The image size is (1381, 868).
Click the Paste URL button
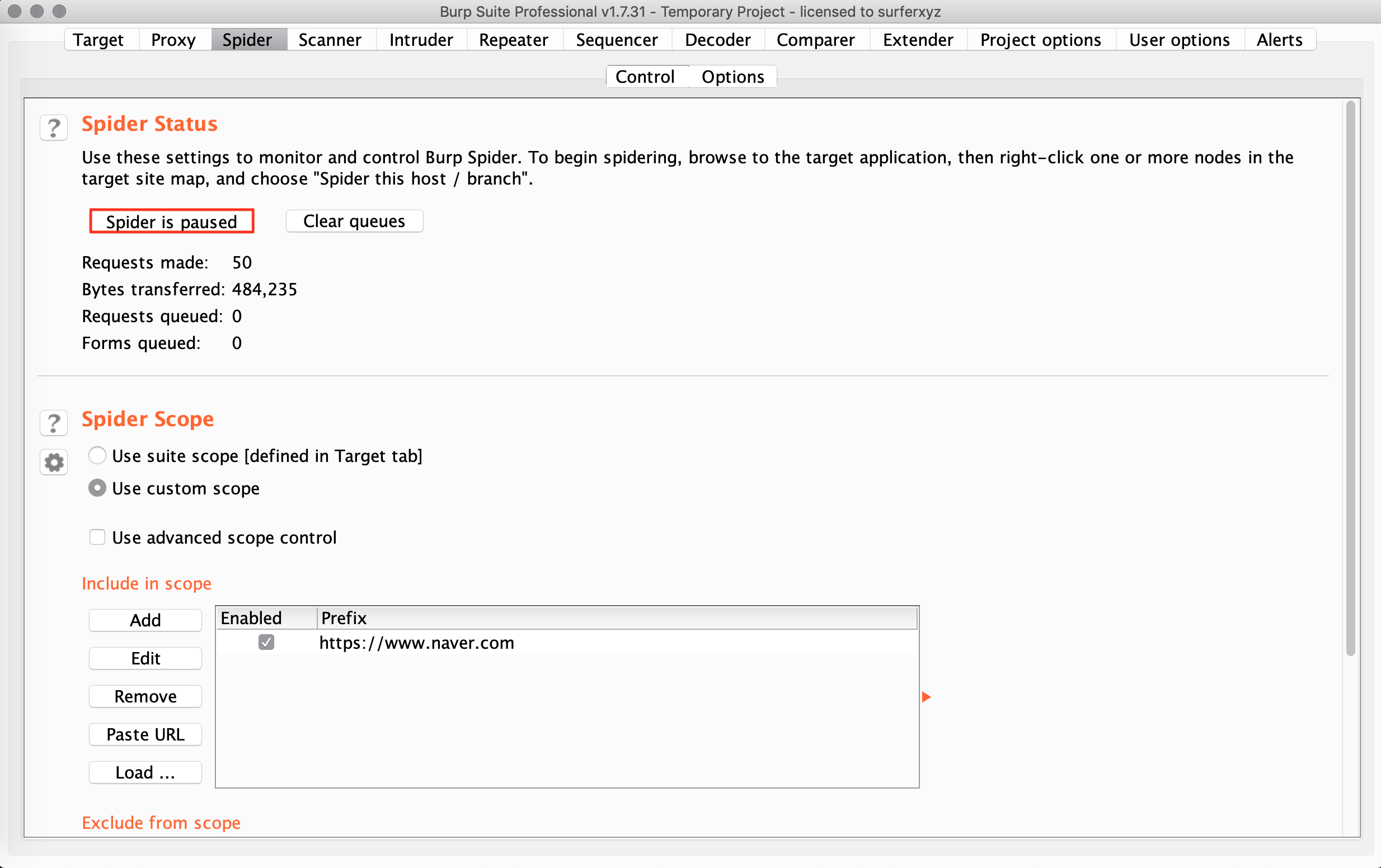pos(145,734)
